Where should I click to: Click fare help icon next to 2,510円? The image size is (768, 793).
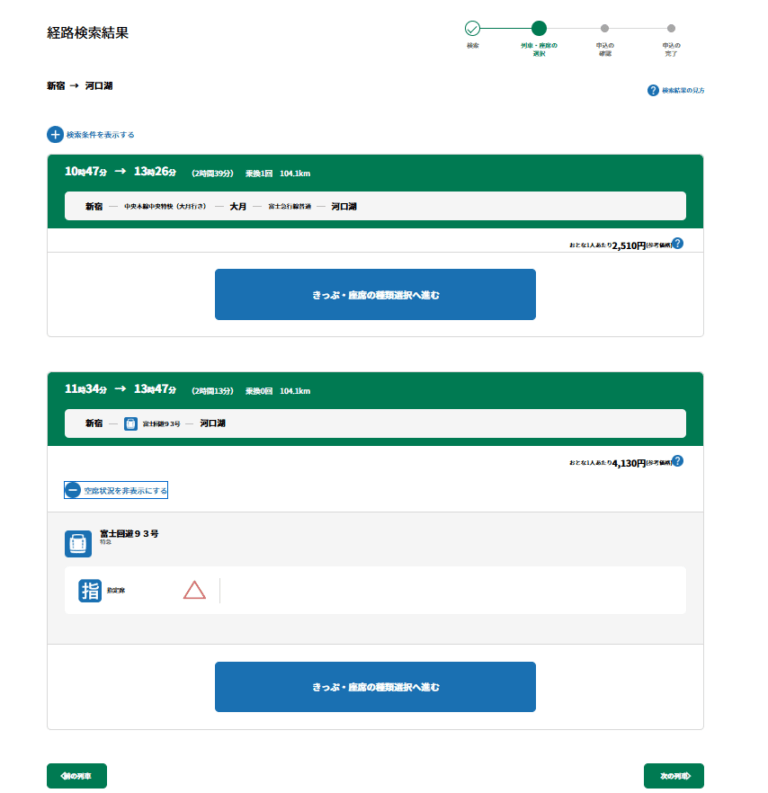click(x=677, y=243)
